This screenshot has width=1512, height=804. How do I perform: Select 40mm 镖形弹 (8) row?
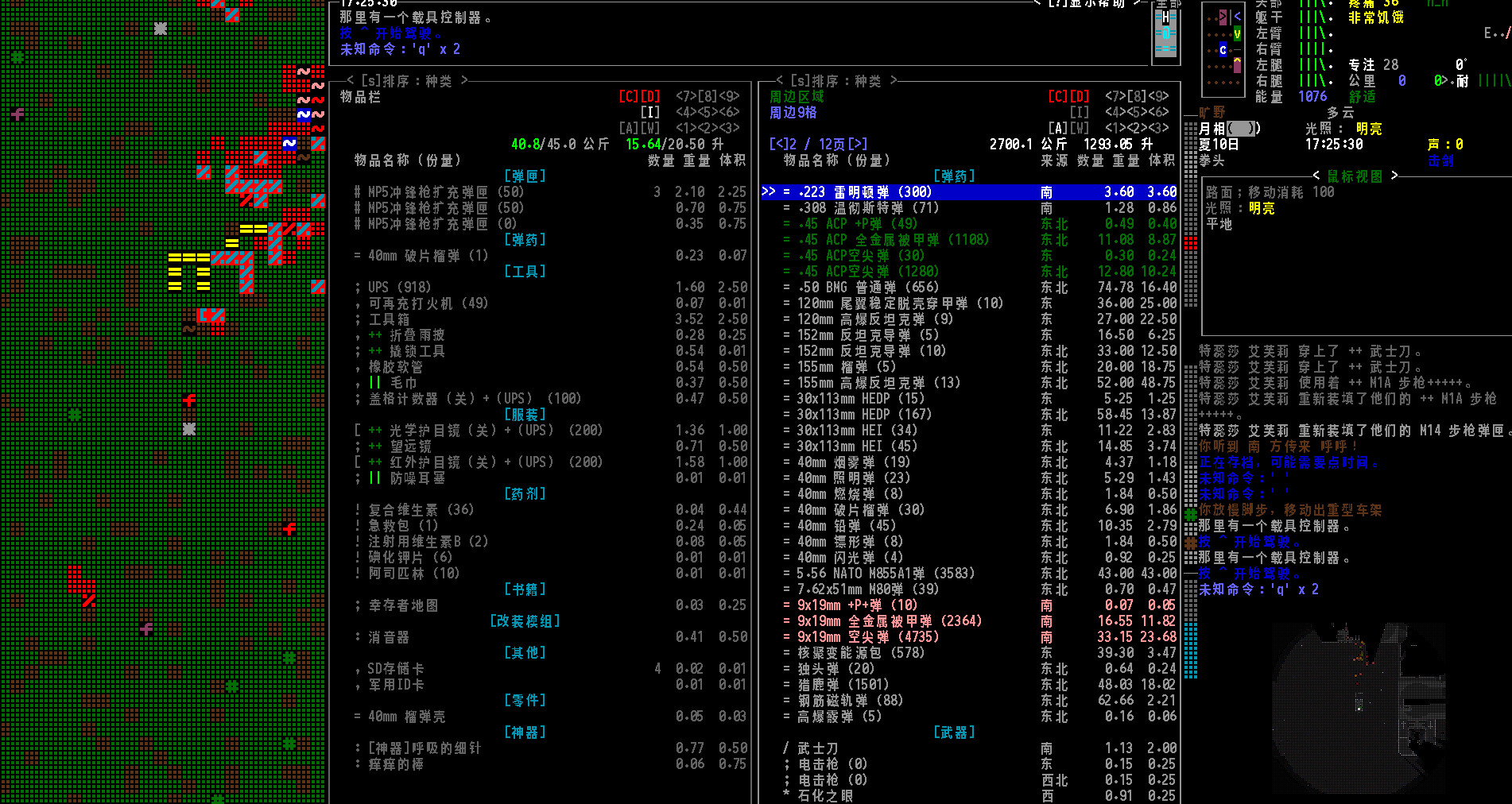(x=968, y=542)
